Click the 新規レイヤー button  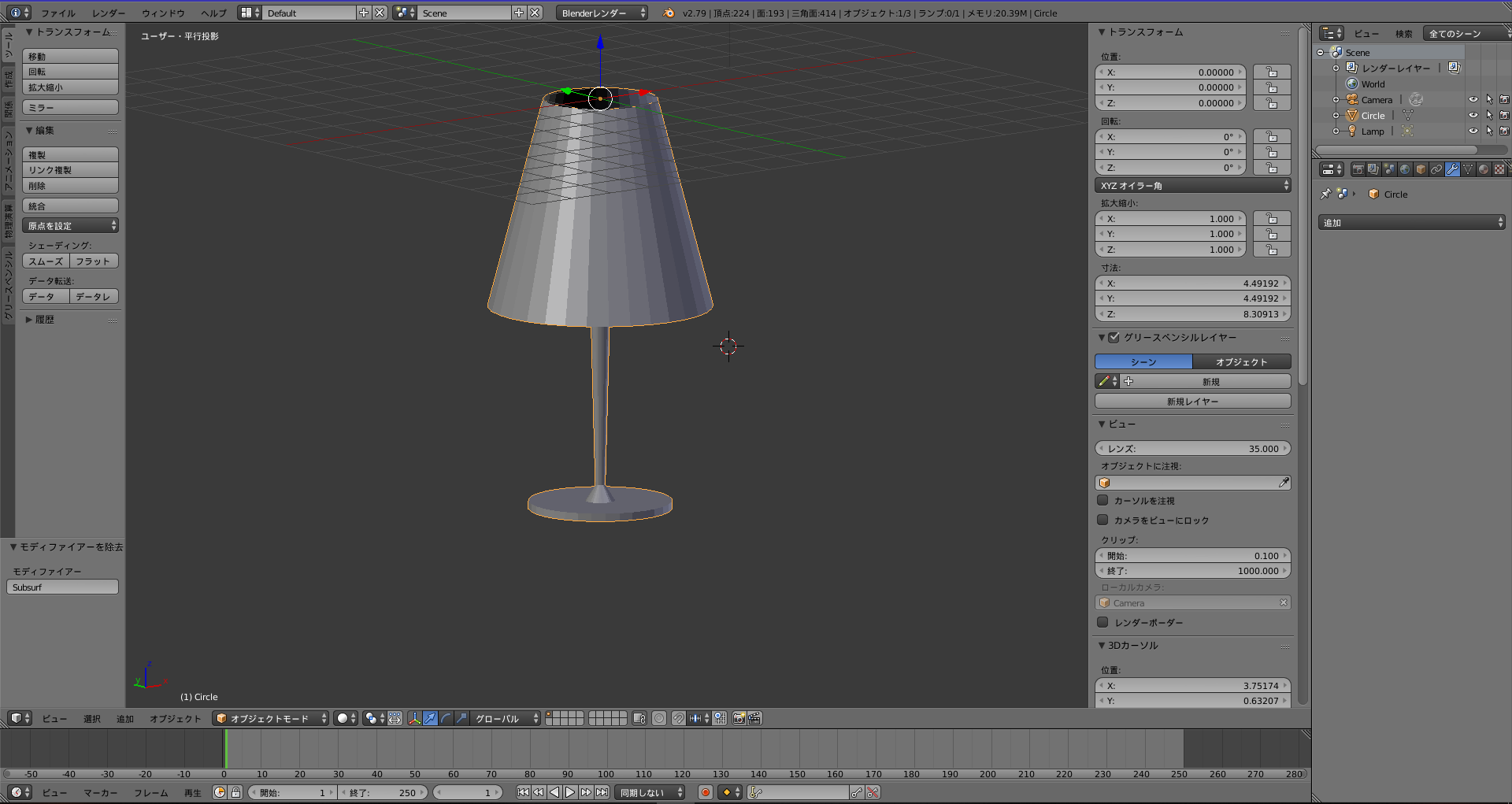[x=1192, y=402]
